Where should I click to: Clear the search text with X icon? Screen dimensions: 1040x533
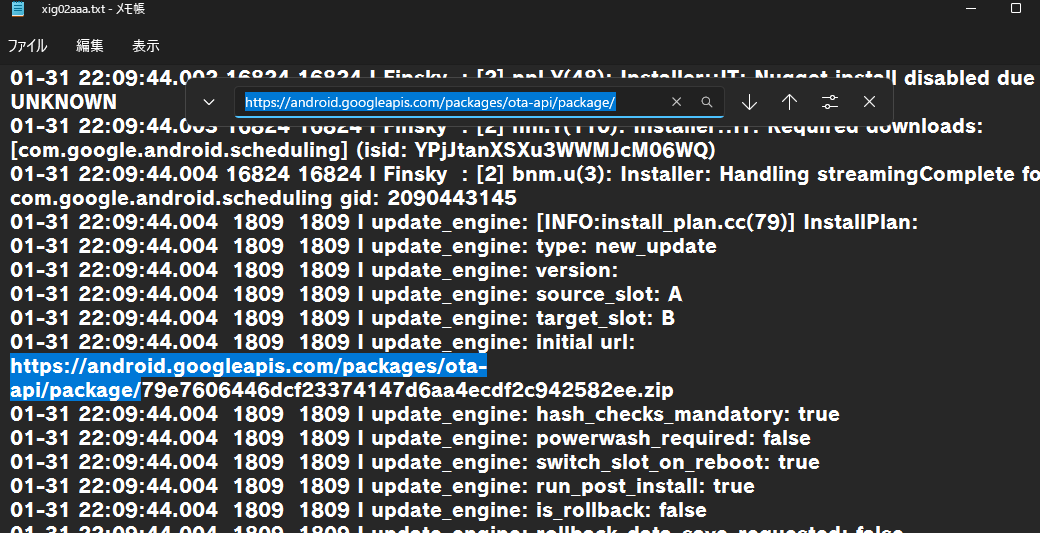pos(676,102)
